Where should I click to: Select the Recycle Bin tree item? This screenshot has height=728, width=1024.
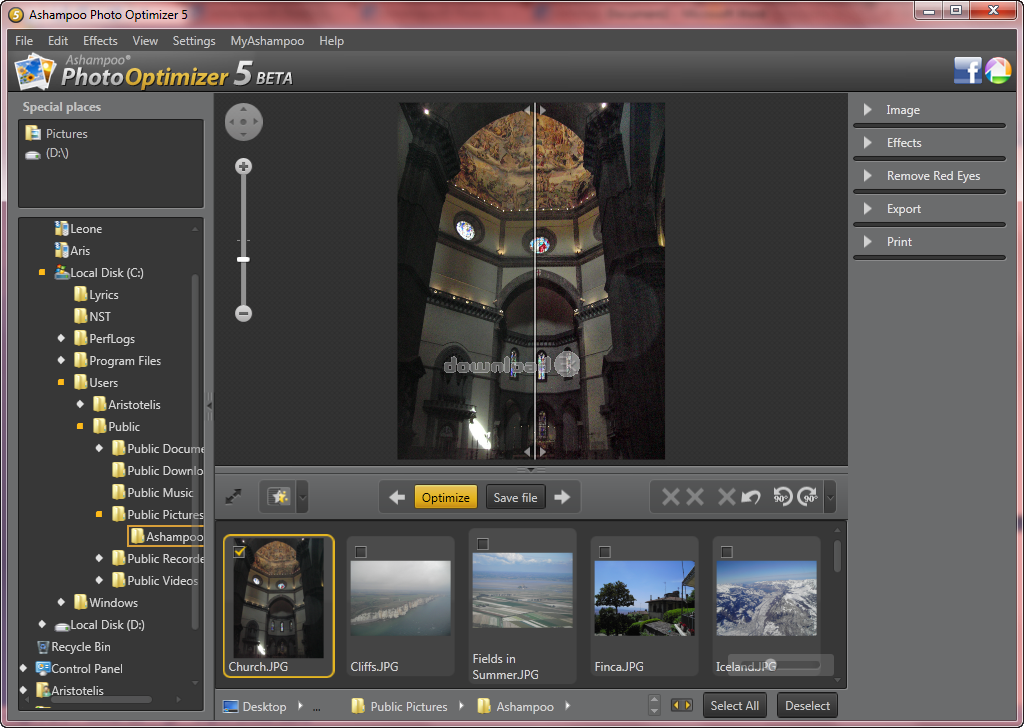tap(74, 646)
